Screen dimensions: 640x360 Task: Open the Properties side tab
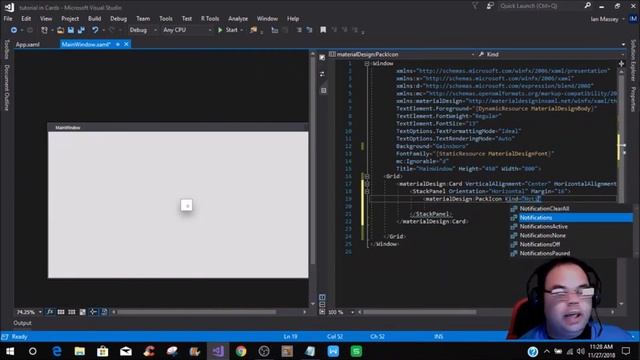pos(633,99)
